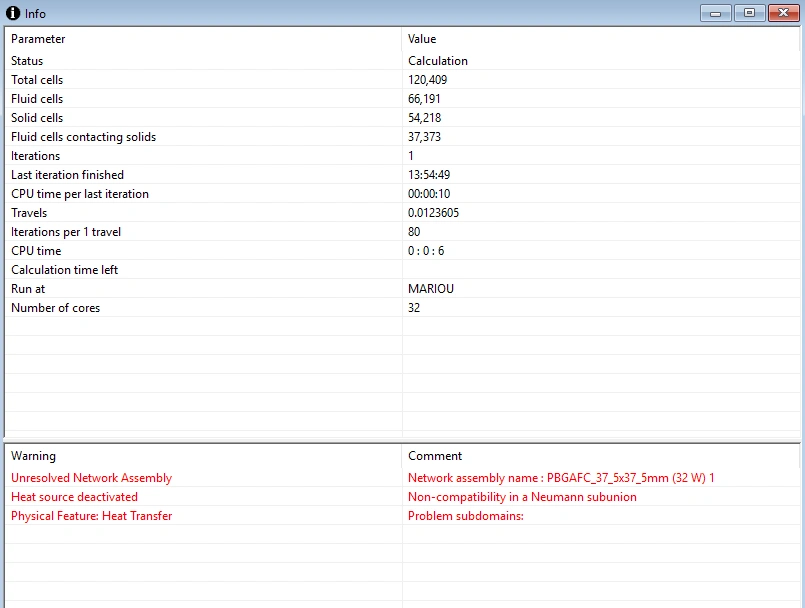Click the 66,191 fluid cells value
Screen dimensions: 805x608
click(424, 99)
